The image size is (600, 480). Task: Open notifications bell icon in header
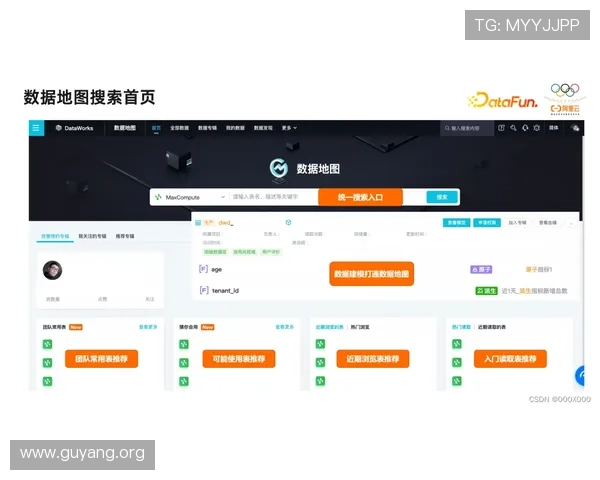525,128
